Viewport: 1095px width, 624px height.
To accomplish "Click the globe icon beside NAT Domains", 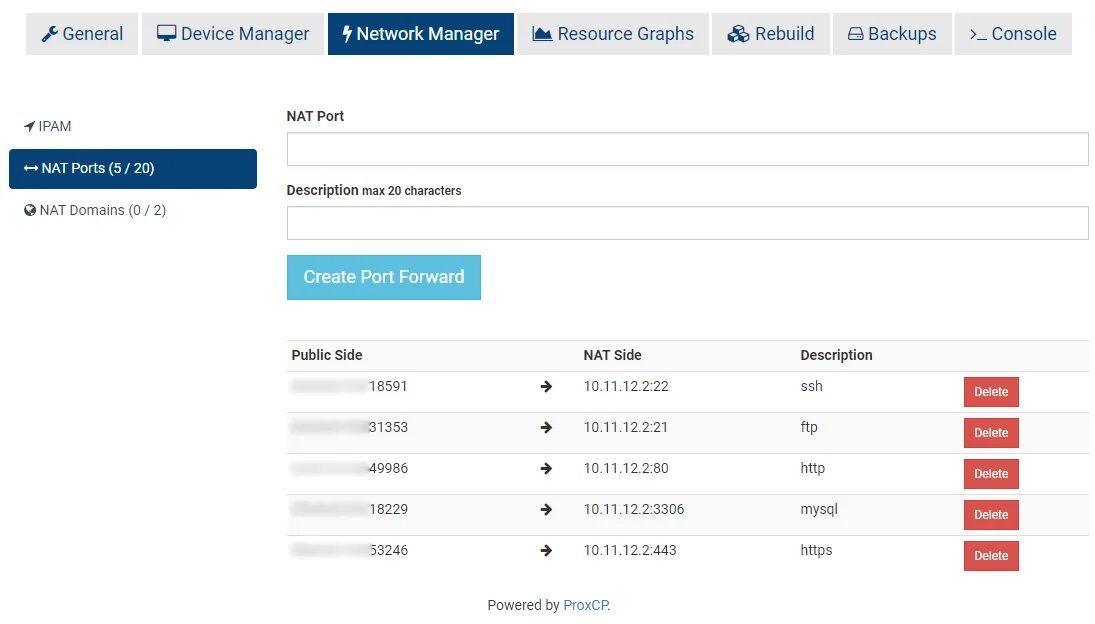I will click(x=30, y=210).
